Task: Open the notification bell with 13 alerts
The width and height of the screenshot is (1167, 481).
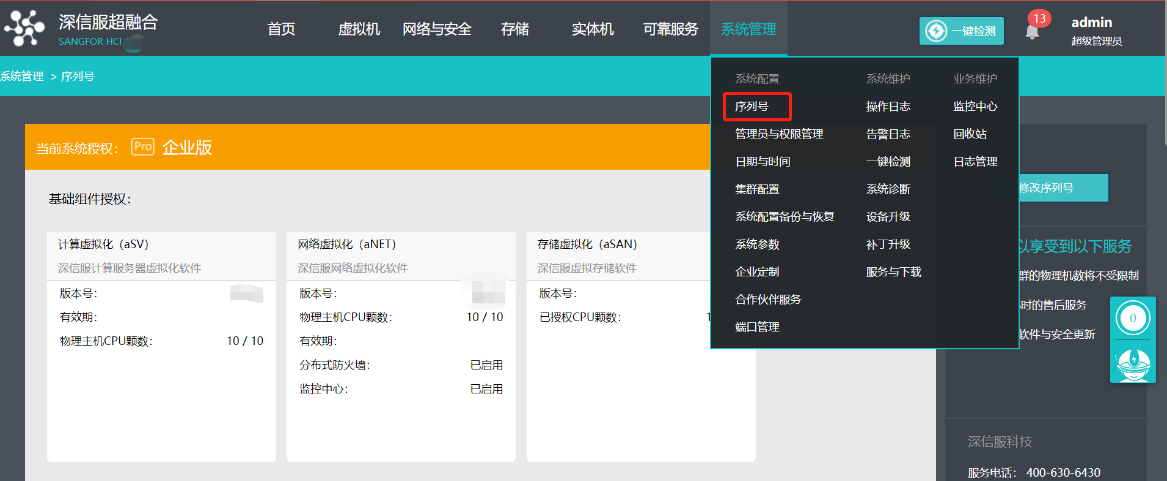Action: coord(1032,31)
